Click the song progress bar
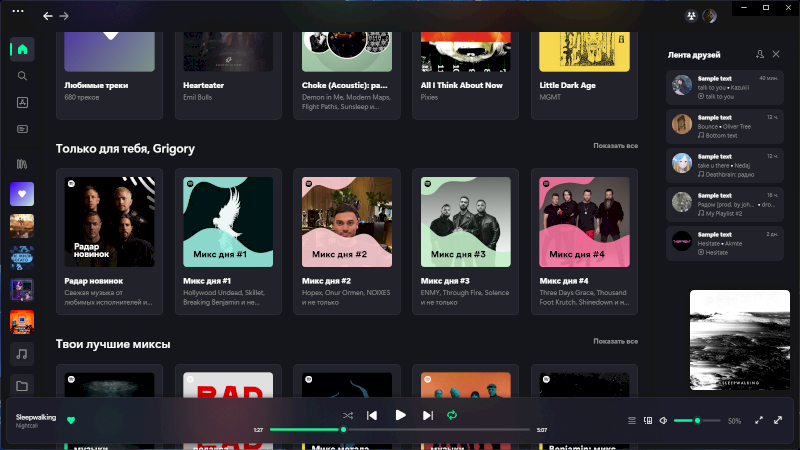 point(400,429)
